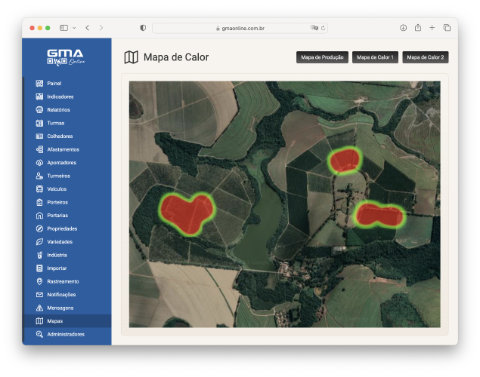Expand the sidebar options chevron
The width and height of the screenshot is (480, 377).
click(74, 28)
